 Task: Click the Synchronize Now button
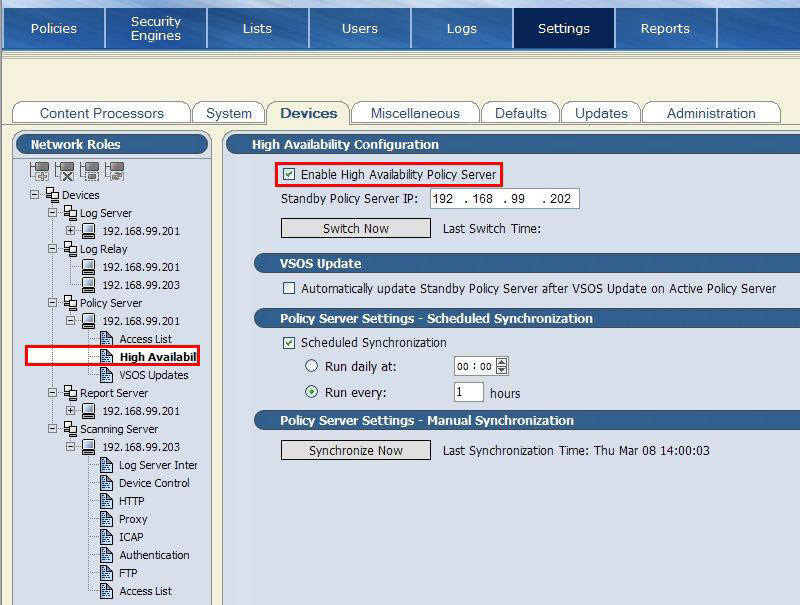(x=355, y=450)
